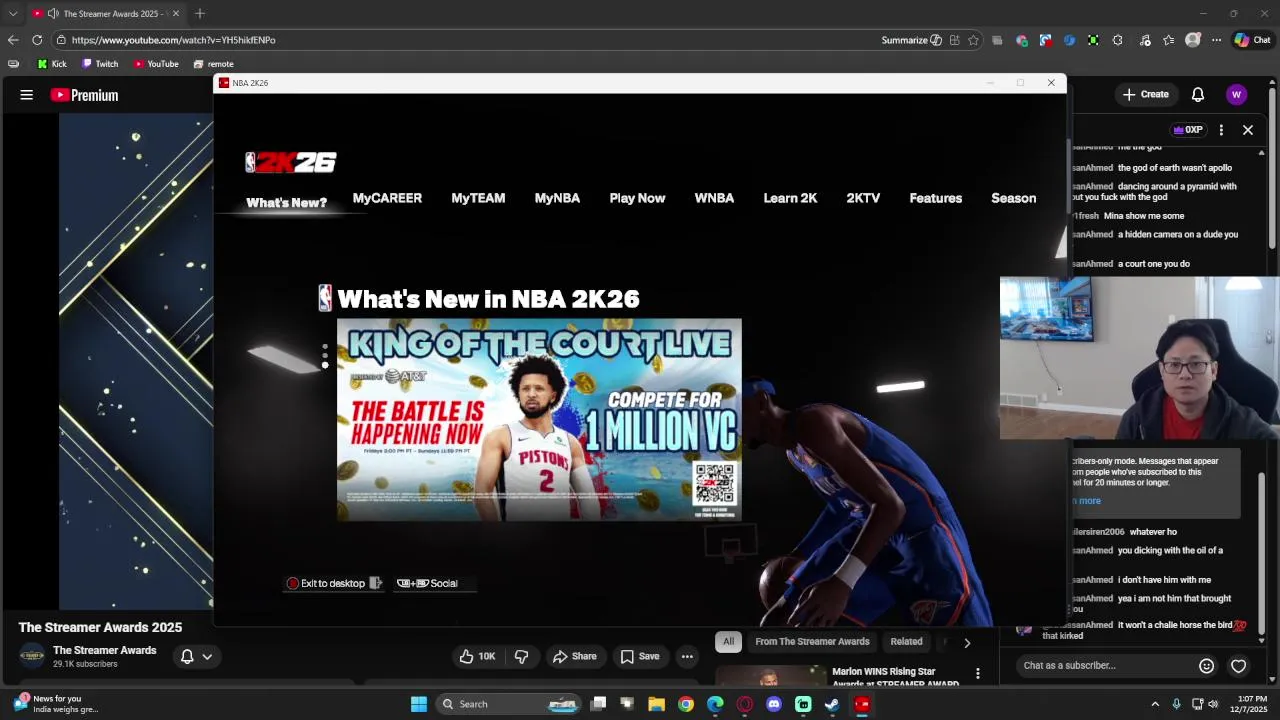Open the favorites list icon in toolbar
The height and width of the screenshot is (720, 1280).
click(1168, 40)
